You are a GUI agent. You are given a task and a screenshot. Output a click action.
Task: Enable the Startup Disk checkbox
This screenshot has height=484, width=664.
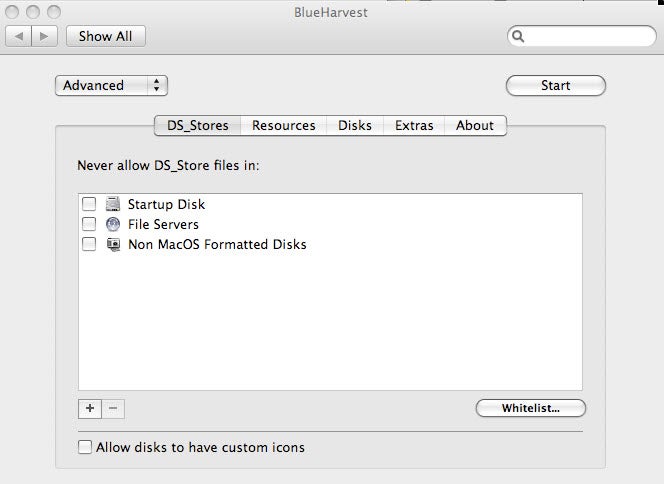pyautogui.click(x=89, y=204)
